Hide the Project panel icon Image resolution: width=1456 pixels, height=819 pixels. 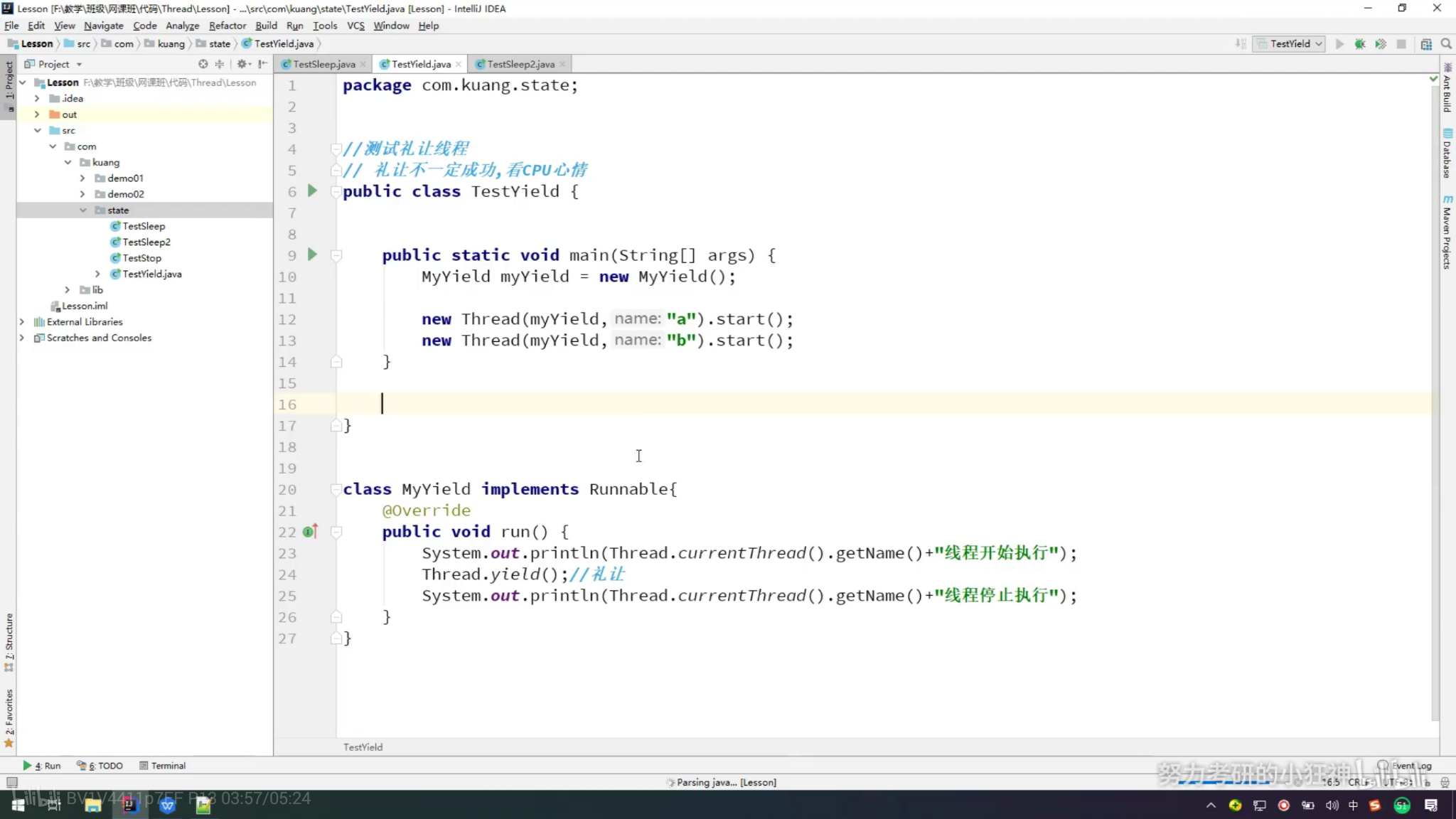(263, 64)
